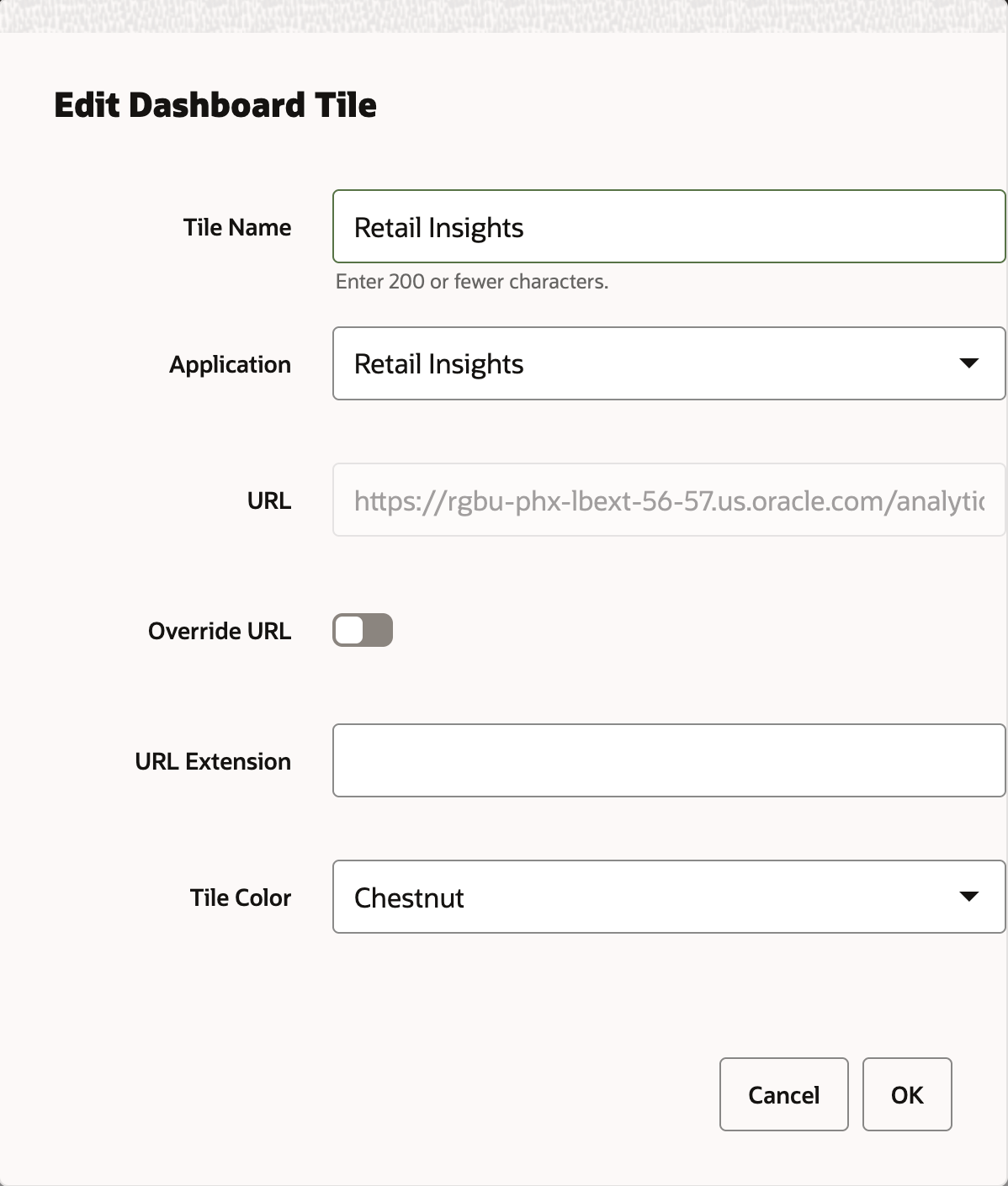Click the disabled URL field
The image size is (1008, 1186).
click(x=669, y=500)
